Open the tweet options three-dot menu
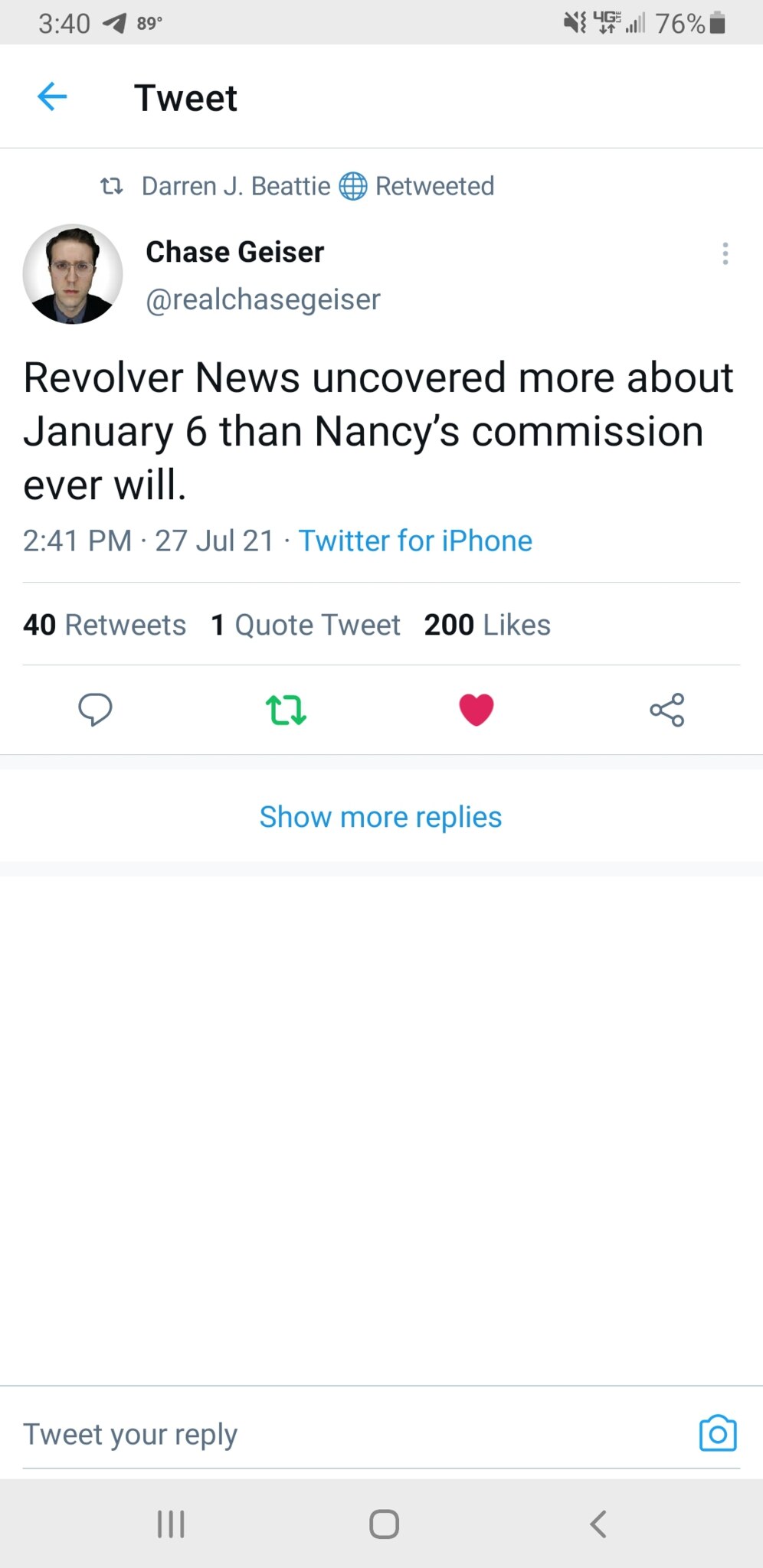 coord(725,254)
